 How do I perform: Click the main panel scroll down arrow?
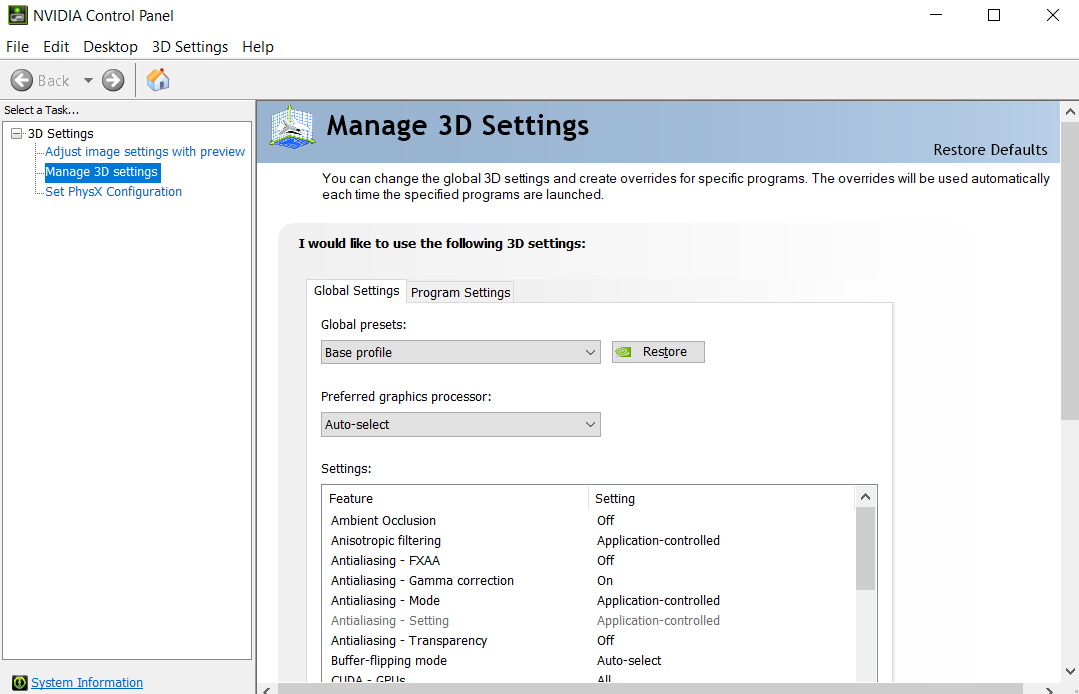1070,671
